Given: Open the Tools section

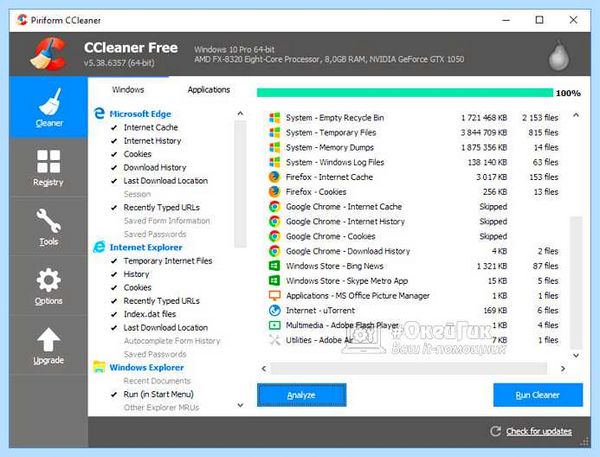Looking at the screenshot, I should [x=49, y=227].
